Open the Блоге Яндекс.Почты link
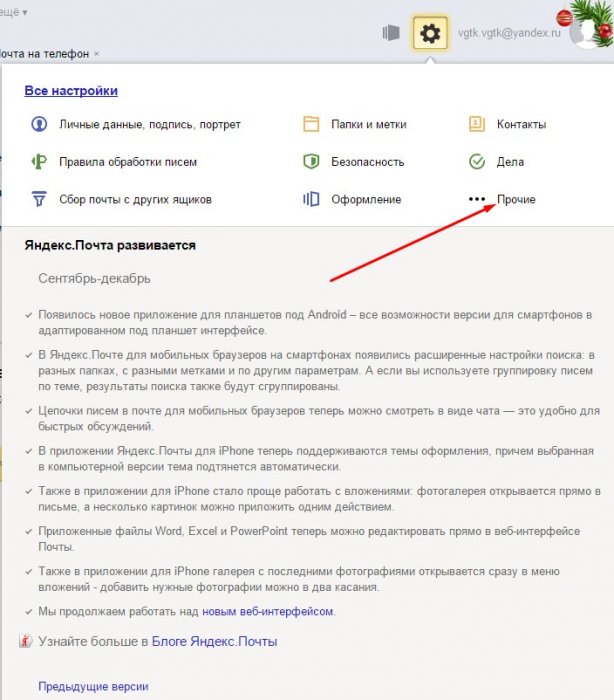This screenshot has width=614, height=700. coord(214,641)
